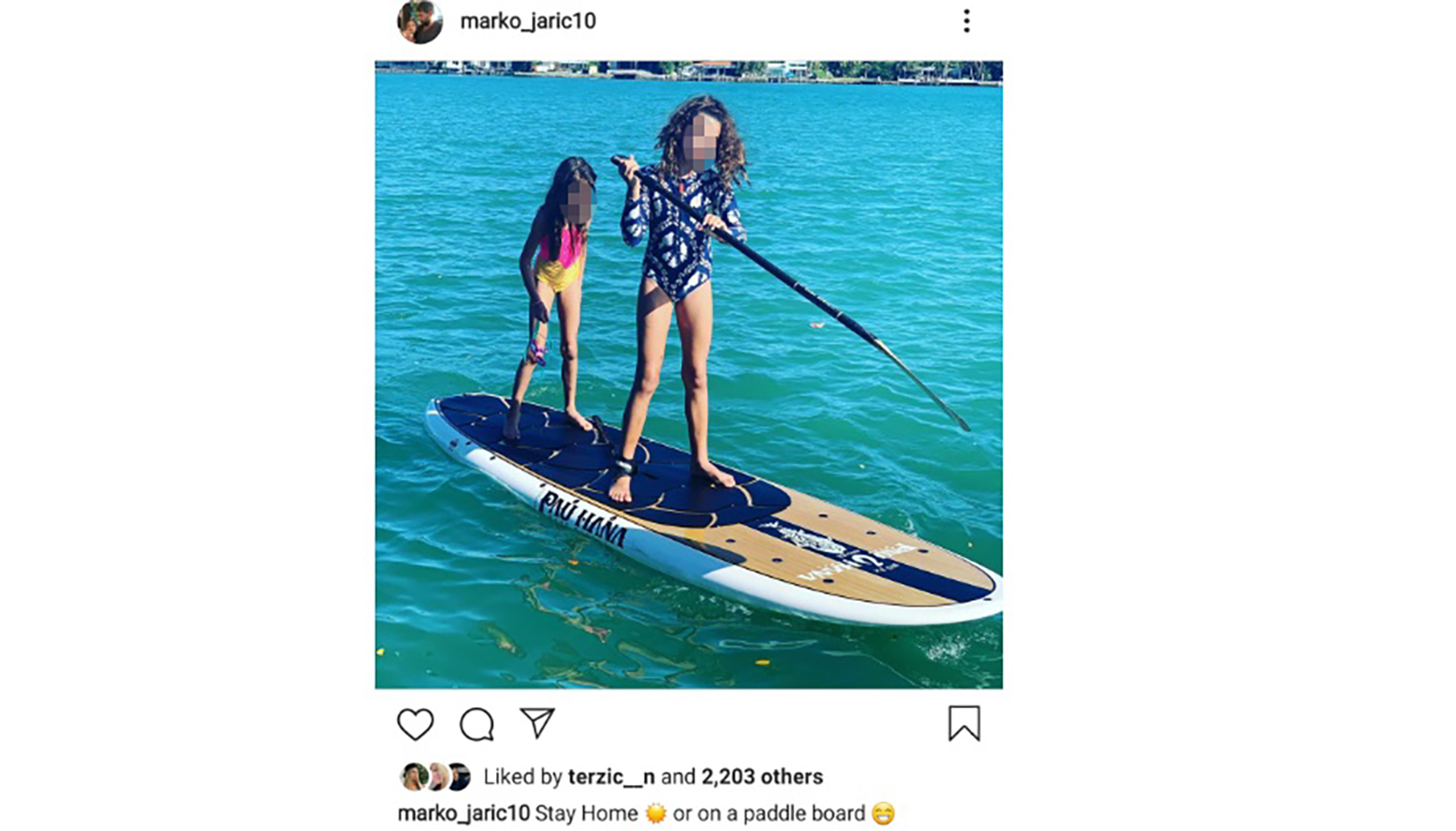Click the Pau Hana logo on the board

pyautogui.click(x=582, y=518)
